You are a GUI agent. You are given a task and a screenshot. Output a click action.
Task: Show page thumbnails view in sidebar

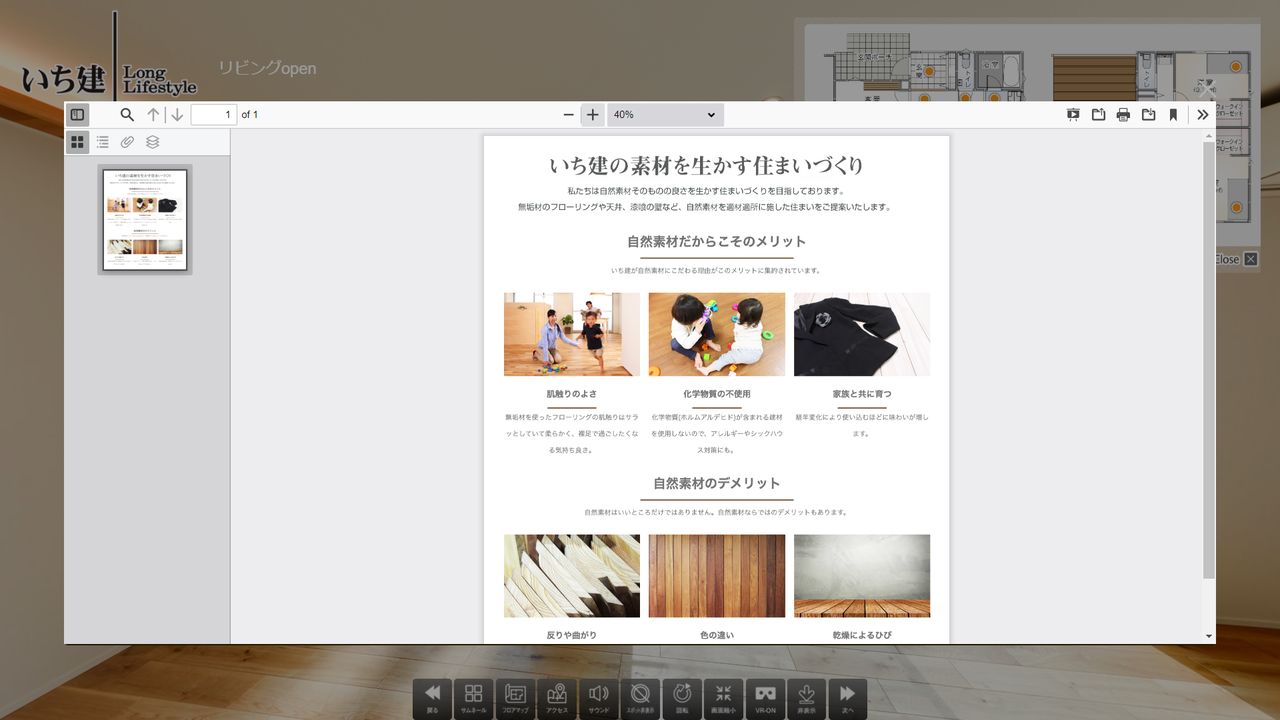(x=77, y=142)
